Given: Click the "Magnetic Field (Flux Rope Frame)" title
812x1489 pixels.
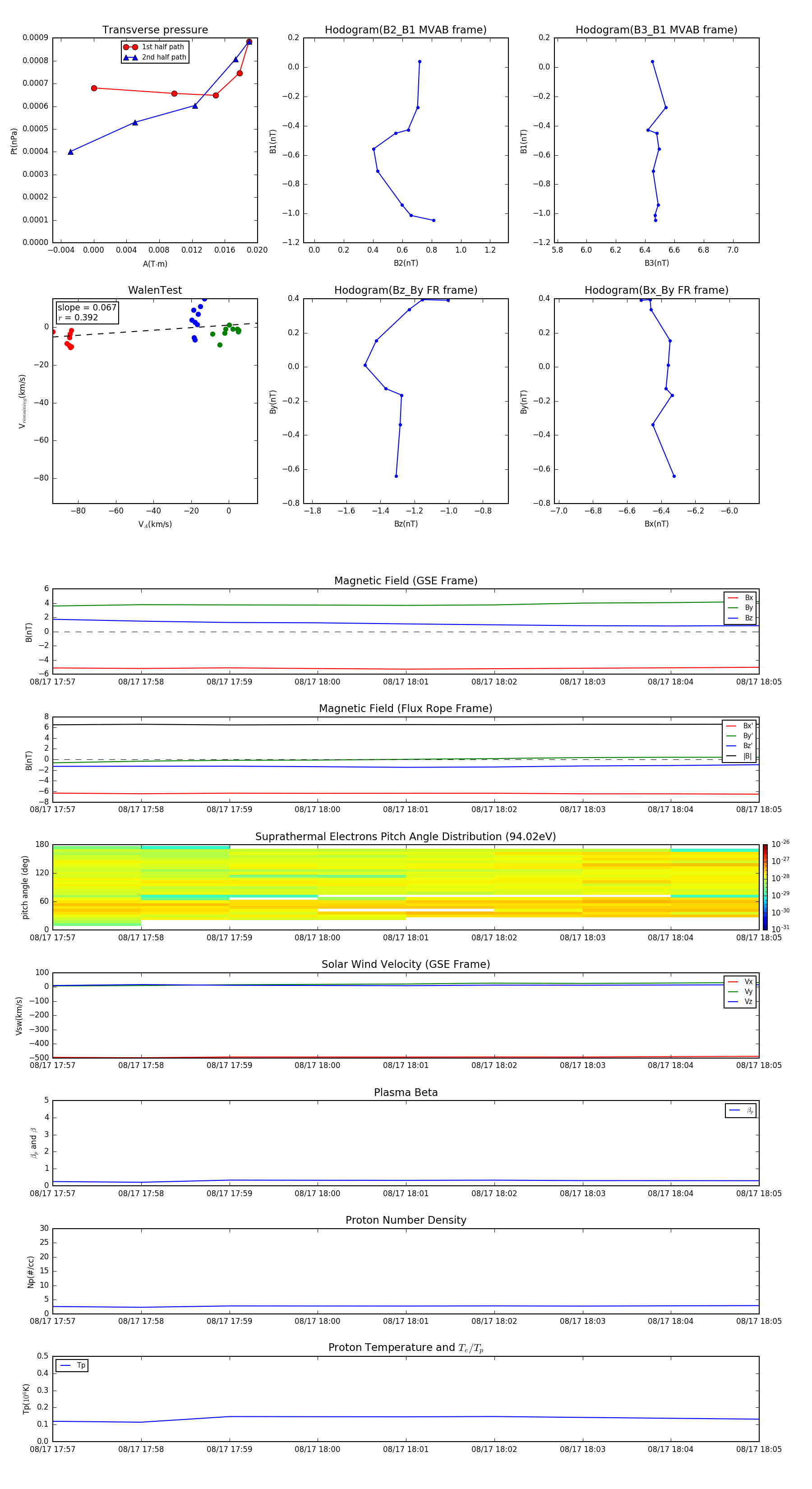Looking at the screenshot, I should click(x=406, y=709).
